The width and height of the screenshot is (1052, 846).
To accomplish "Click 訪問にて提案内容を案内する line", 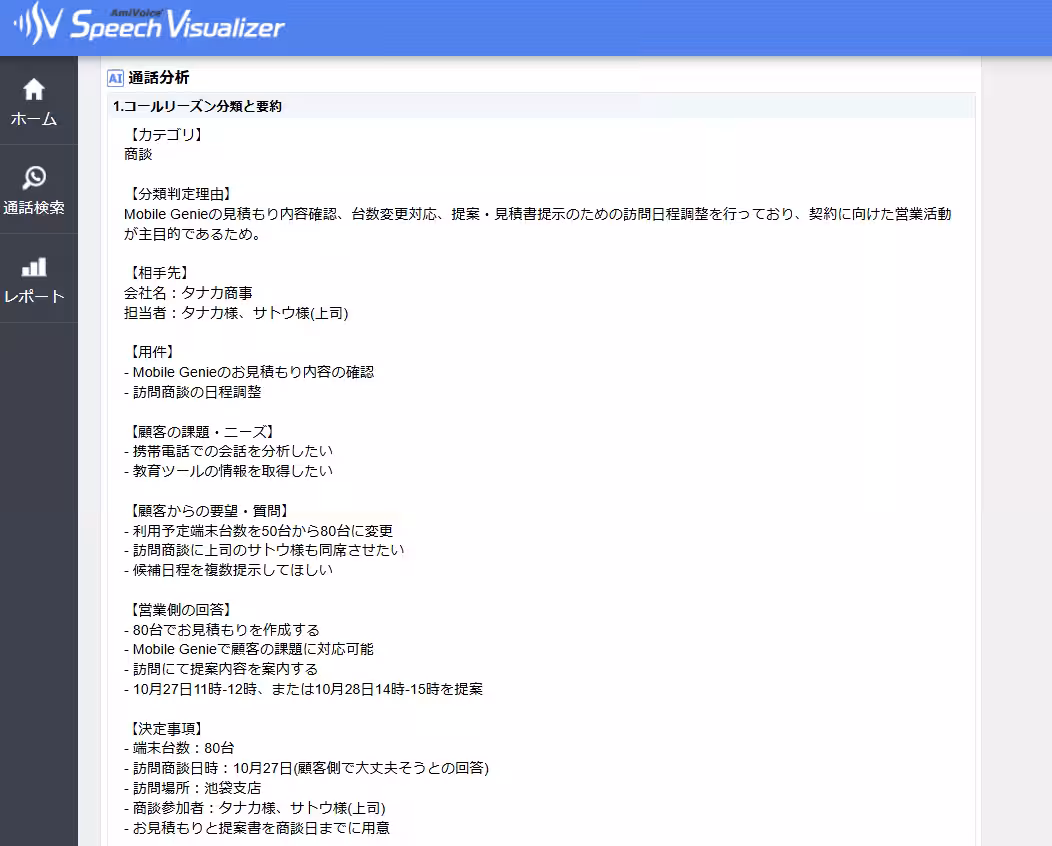I will coord(221,670).
